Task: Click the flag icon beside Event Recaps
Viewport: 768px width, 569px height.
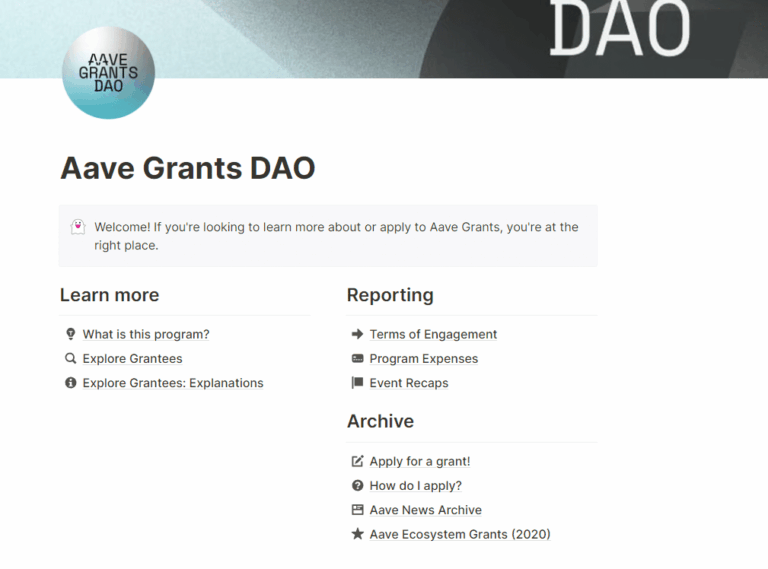Action: click(357, 382)
